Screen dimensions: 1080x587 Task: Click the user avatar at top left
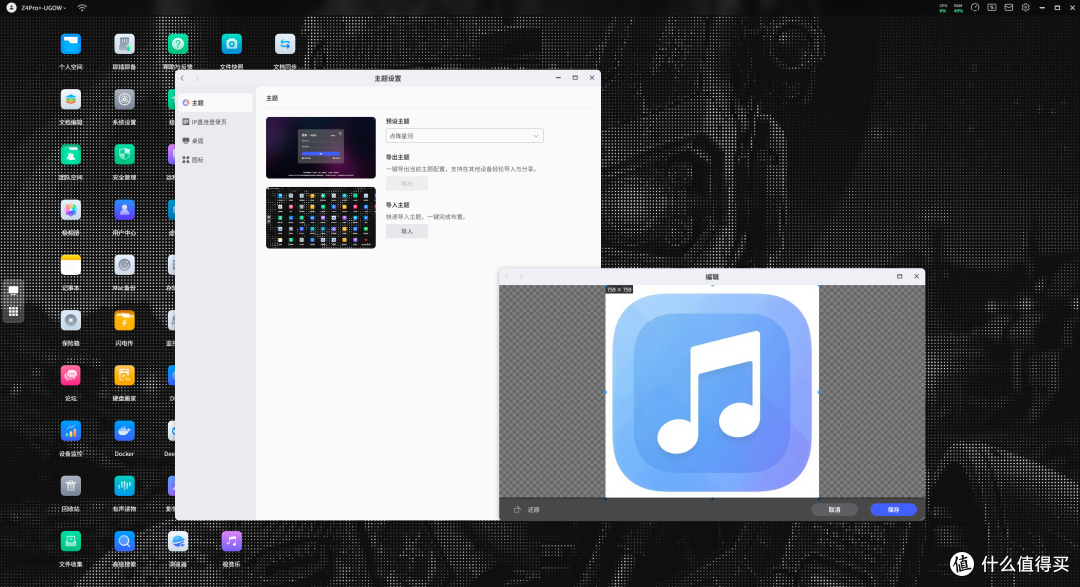[x=11, y=8]
